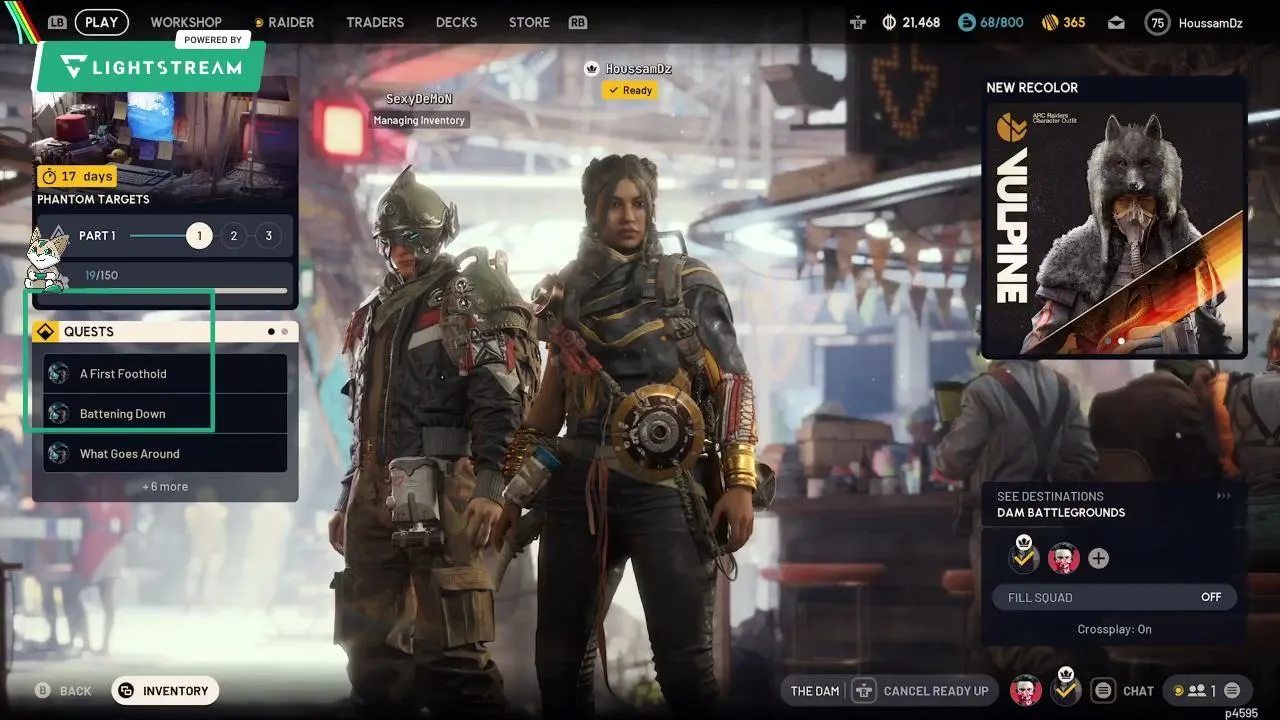
Task: Click the B button BACK prompt
Action: (63, 691)
